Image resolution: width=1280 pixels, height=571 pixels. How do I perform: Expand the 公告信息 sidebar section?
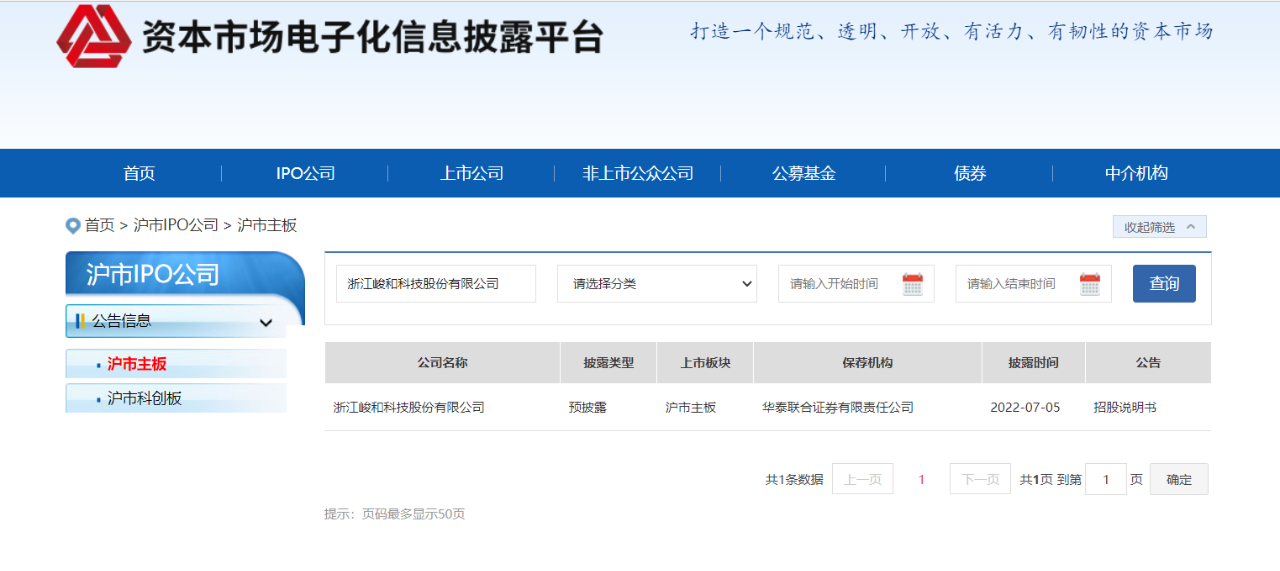coord(175,321)
